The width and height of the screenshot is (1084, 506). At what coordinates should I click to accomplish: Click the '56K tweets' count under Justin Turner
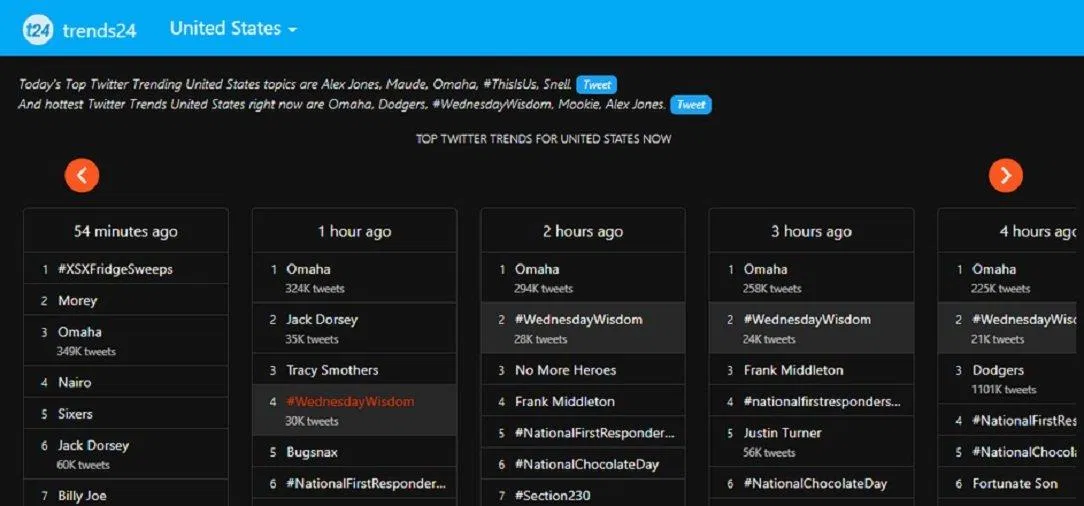(x=769, y=452)
